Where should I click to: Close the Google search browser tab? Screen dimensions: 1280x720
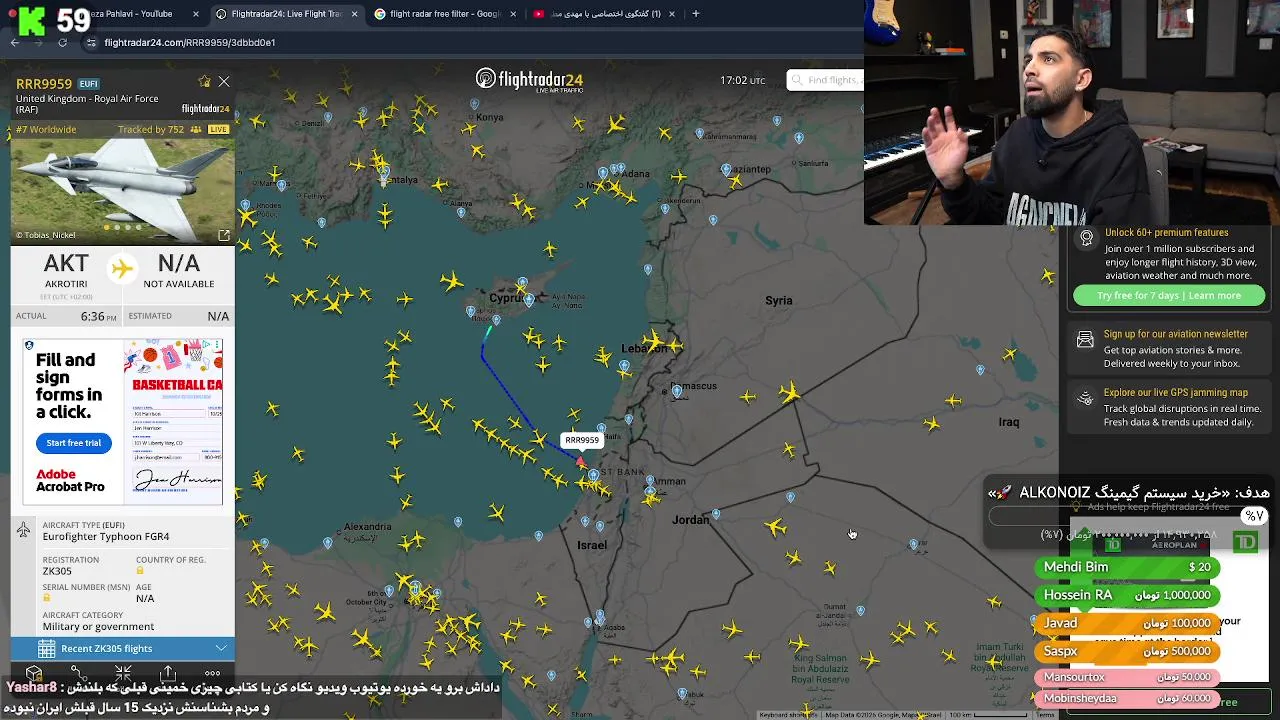click(513, 14)
